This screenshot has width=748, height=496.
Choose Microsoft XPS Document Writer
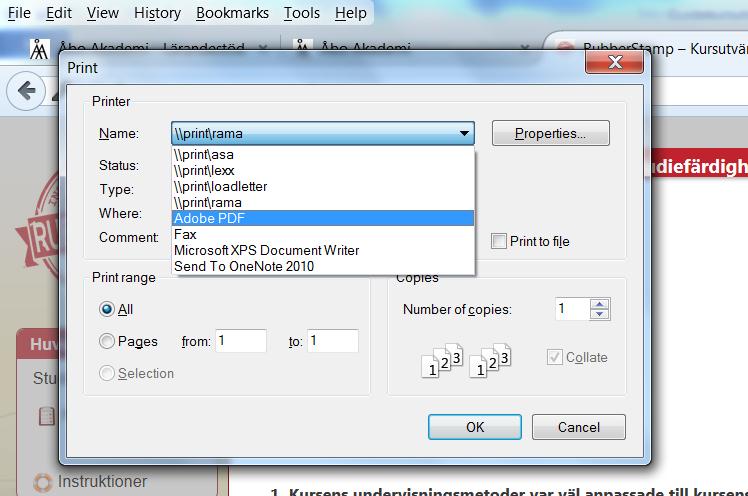pos(323,250)
